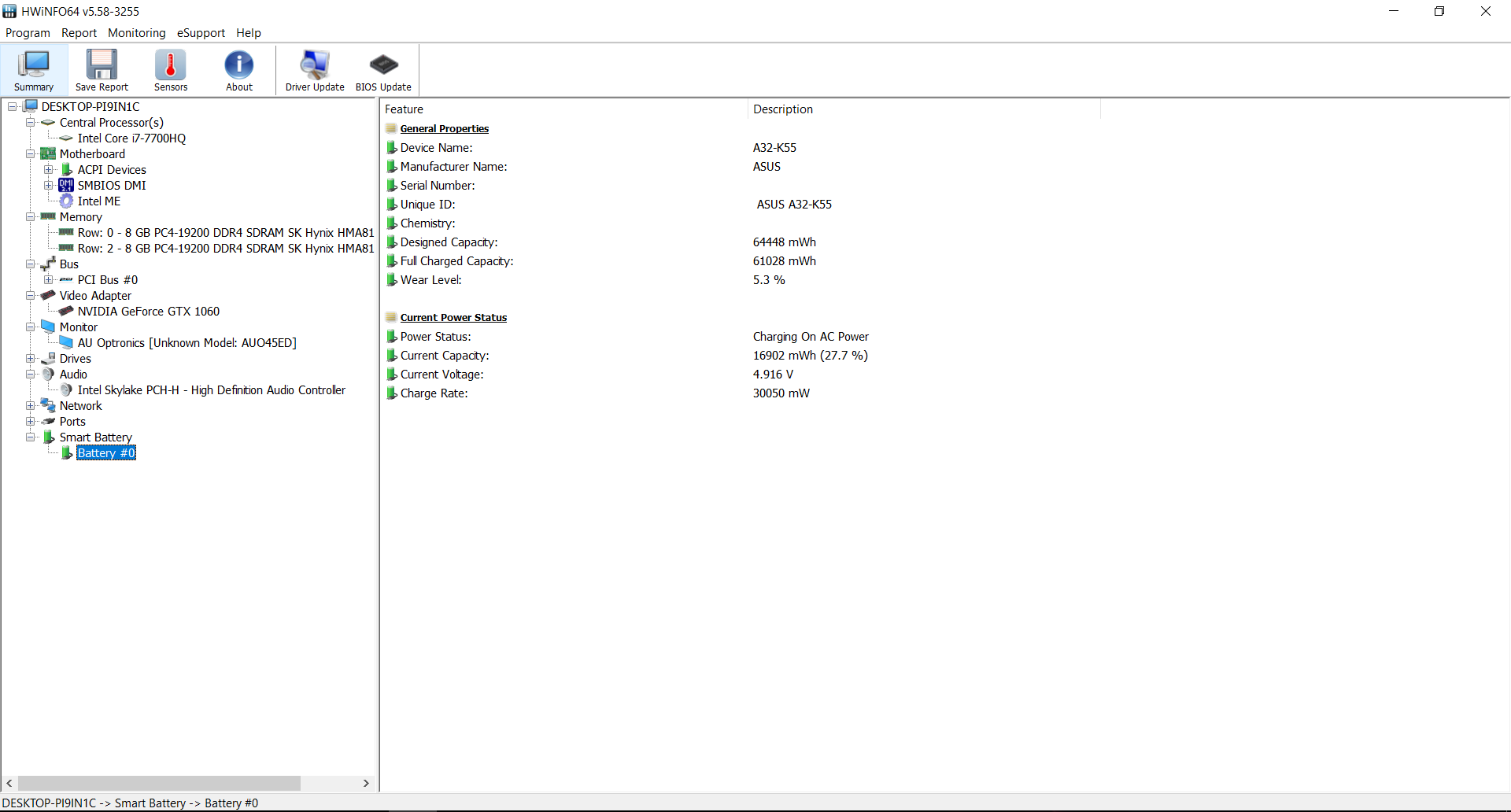Open the Report menu
The width and height of the screenshot is (1511, 812).
pos(79,33)
